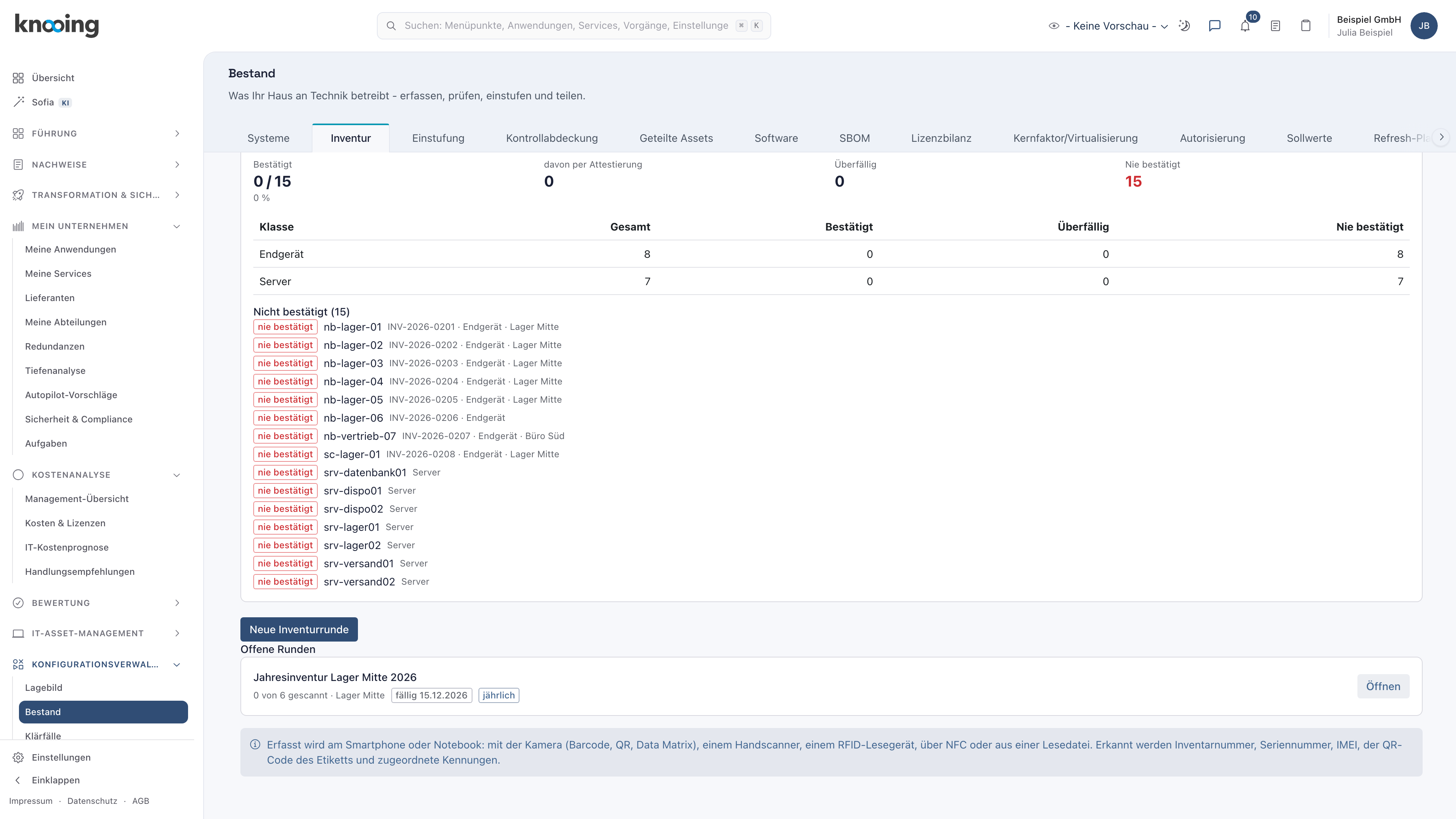Click the knooing logo

56,25
